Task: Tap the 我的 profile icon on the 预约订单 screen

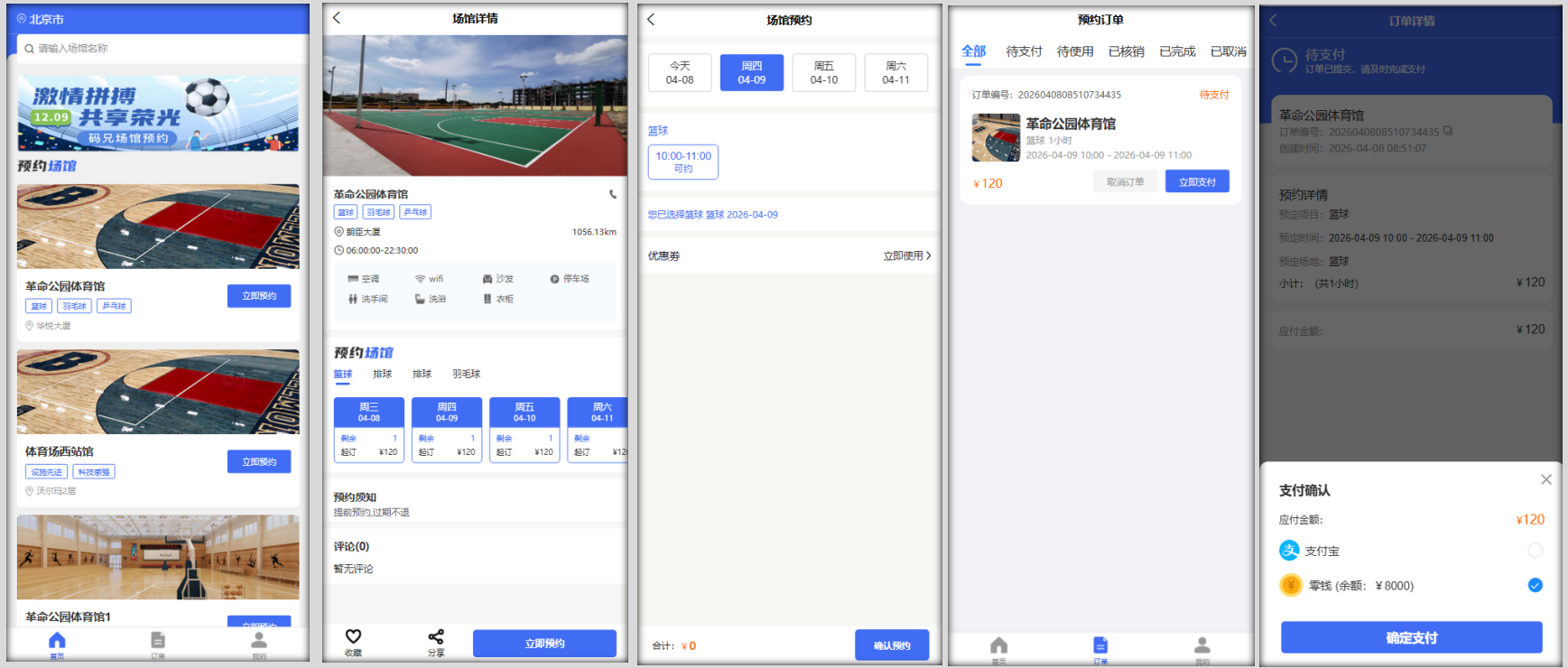Action: 1202,645
